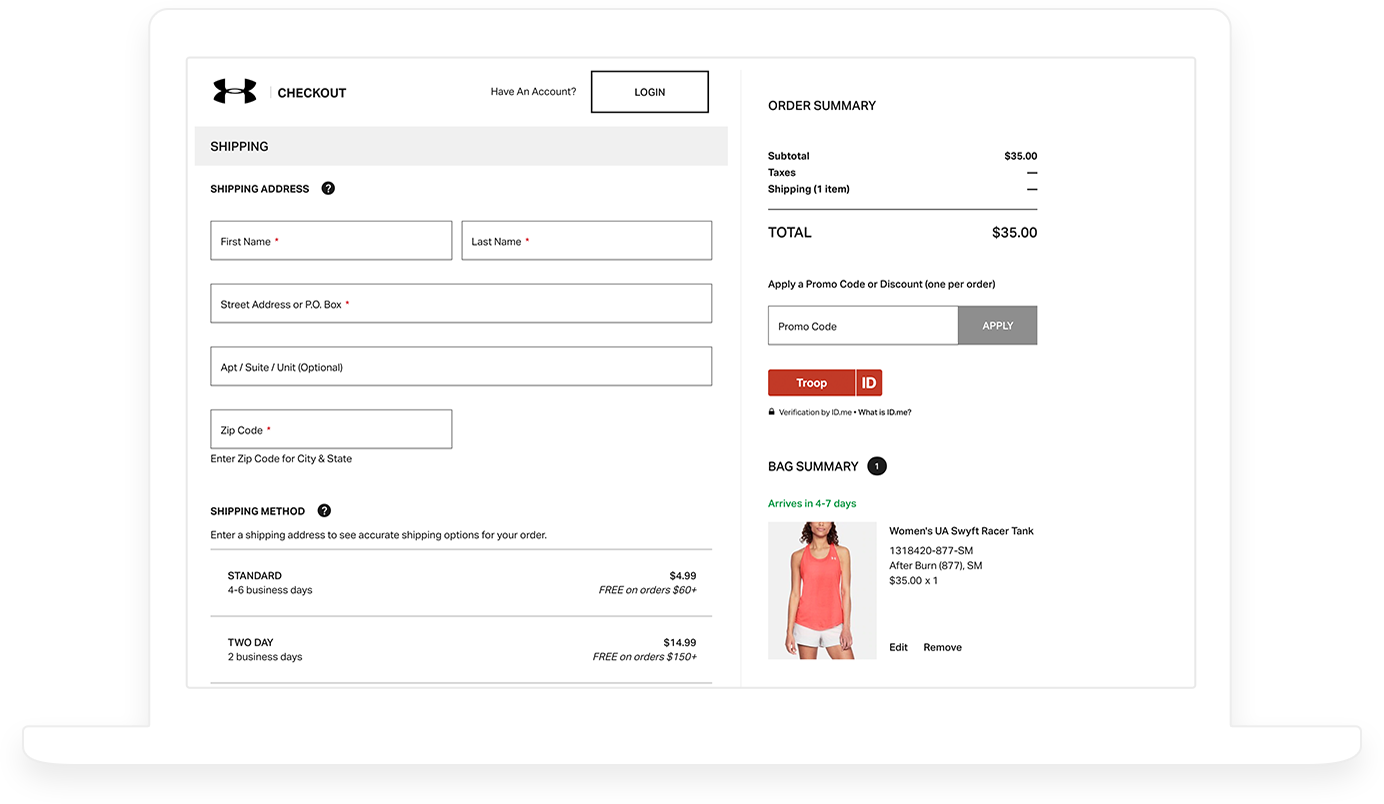1384x804 pixels.
Task: Click the LOGIN button
Action: [x=650, y=92]
